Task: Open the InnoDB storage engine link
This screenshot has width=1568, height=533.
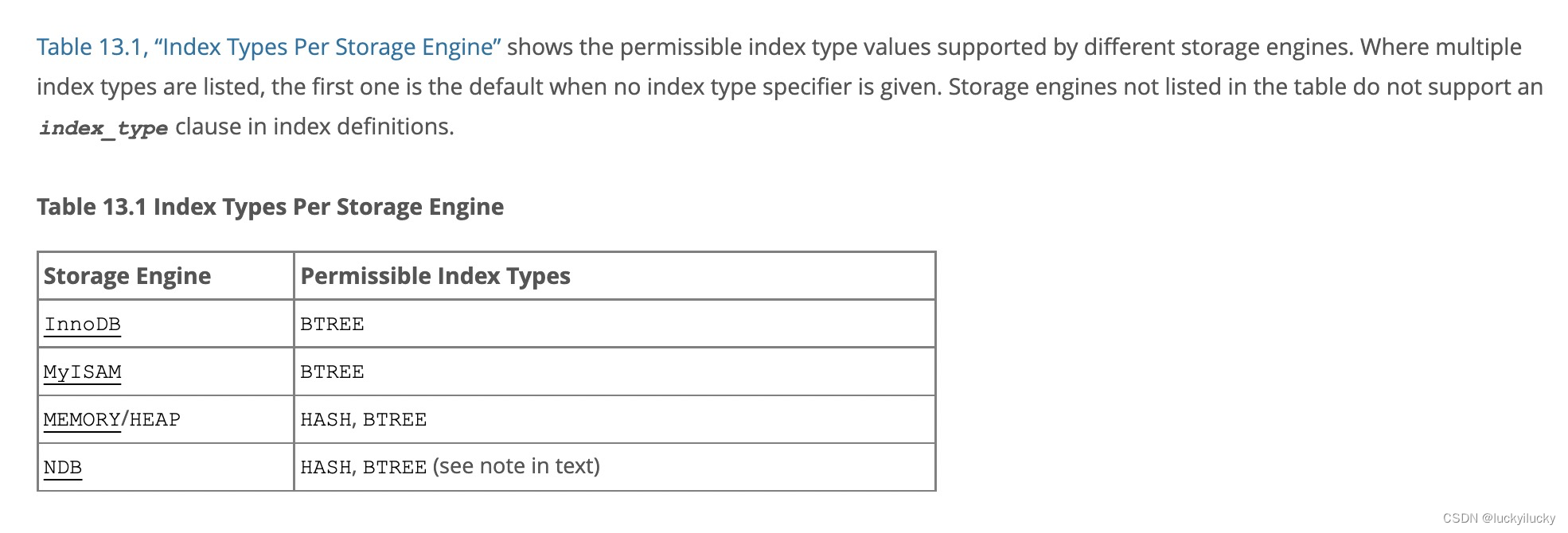Action: [82, 325]
